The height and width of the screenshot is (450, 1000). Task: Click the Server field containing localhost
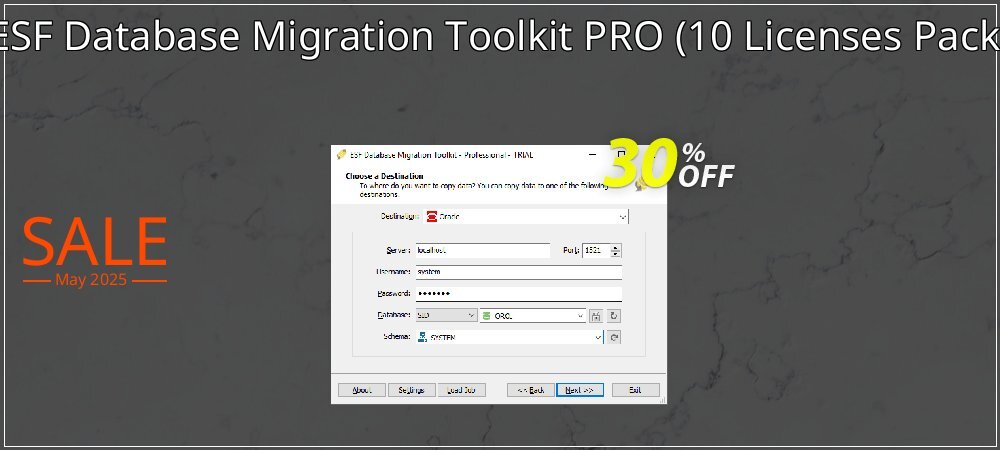pyautogui.click(x=483, y=250)
